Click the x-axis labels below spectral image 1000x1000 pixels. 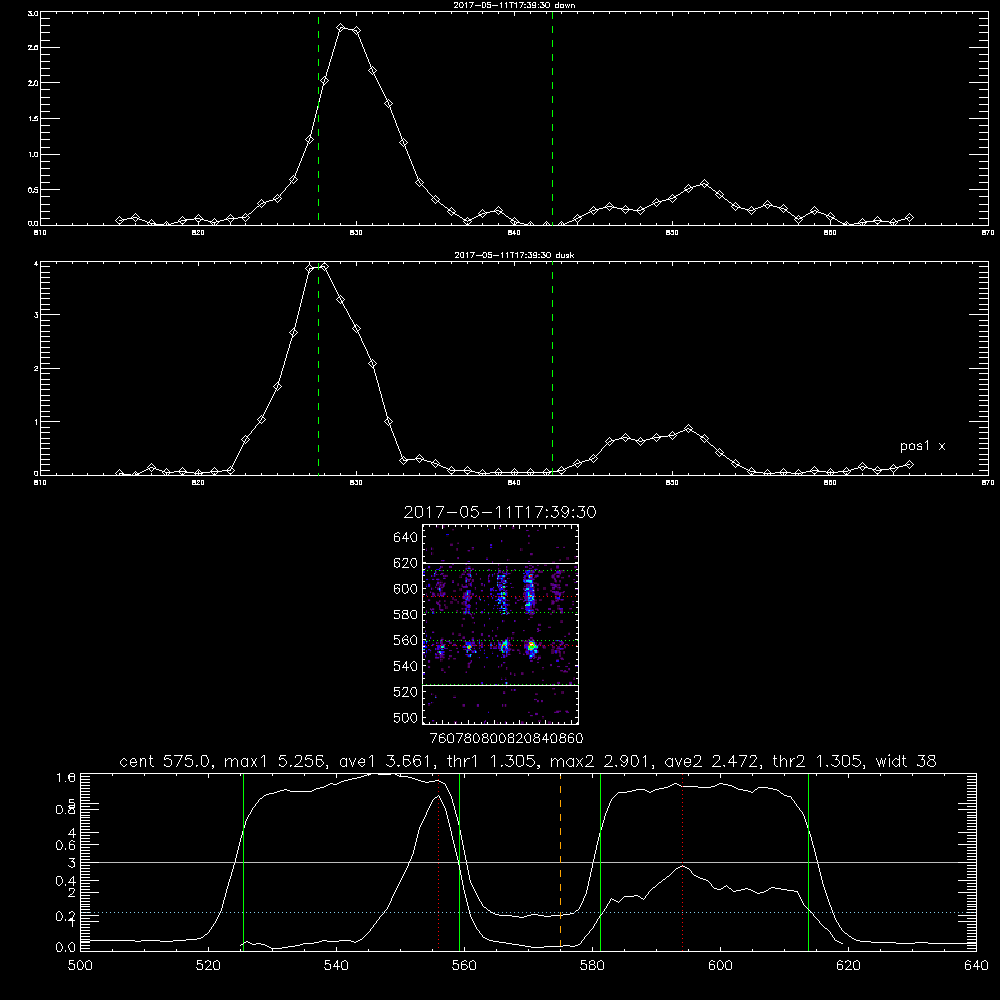click(x=506, y=738)
